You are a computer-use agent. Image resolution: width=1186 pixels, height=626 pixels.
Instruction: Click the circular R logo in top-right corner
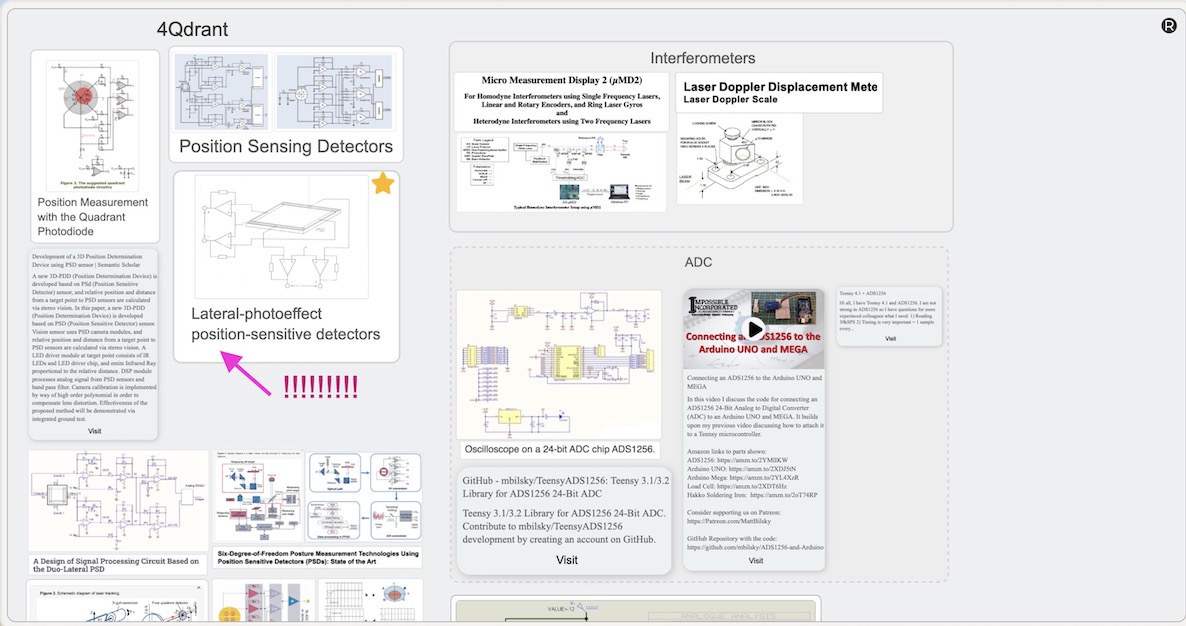click(1168, 25)
